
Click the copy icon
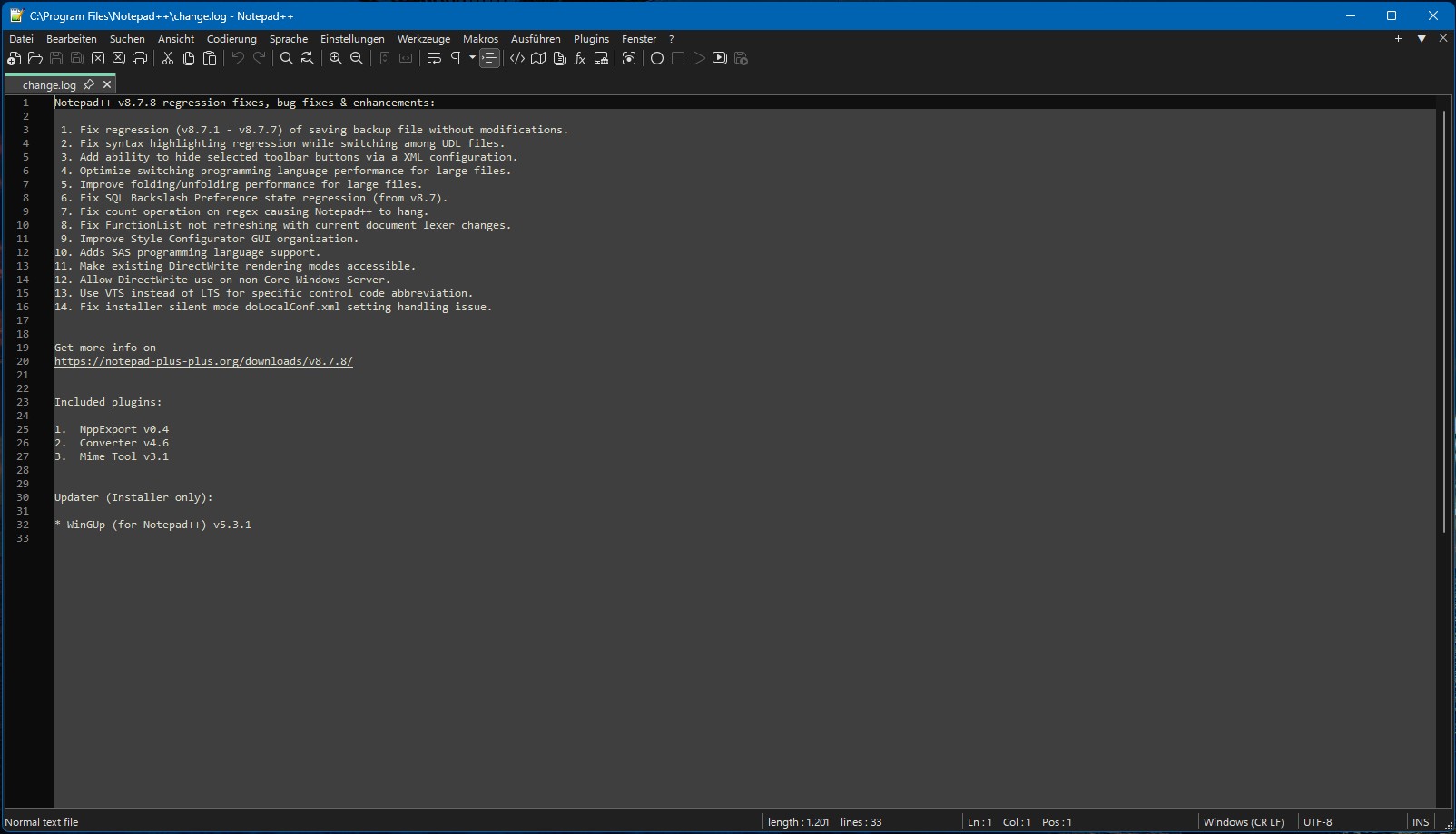pos(189,58)
